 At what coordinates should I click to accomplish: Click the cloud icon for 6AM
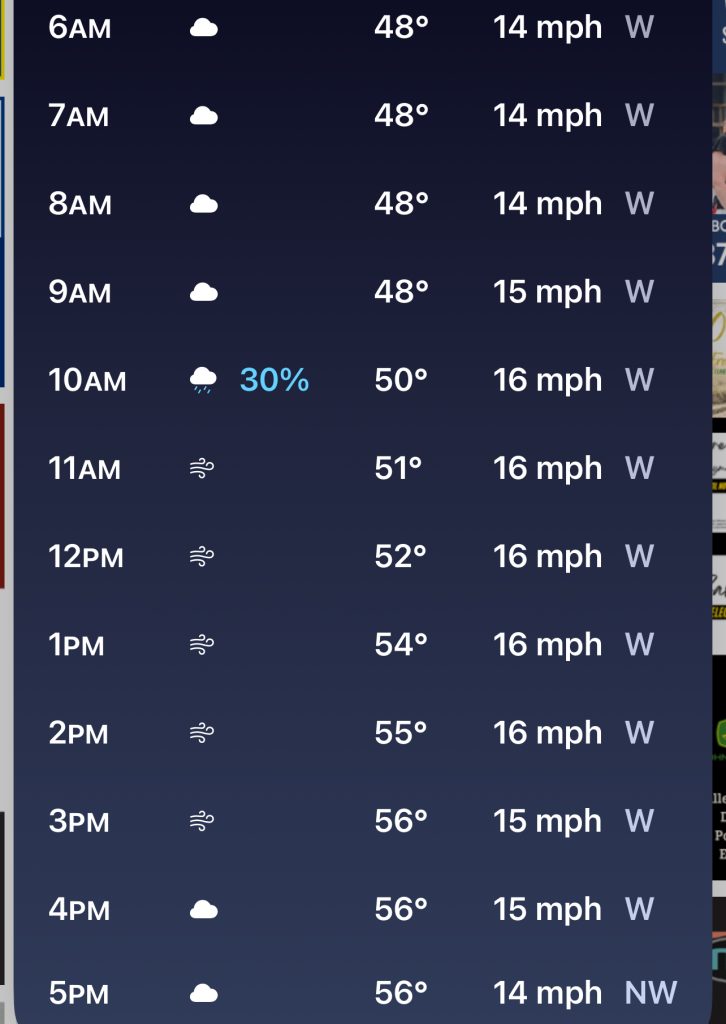tap(203, 28)
